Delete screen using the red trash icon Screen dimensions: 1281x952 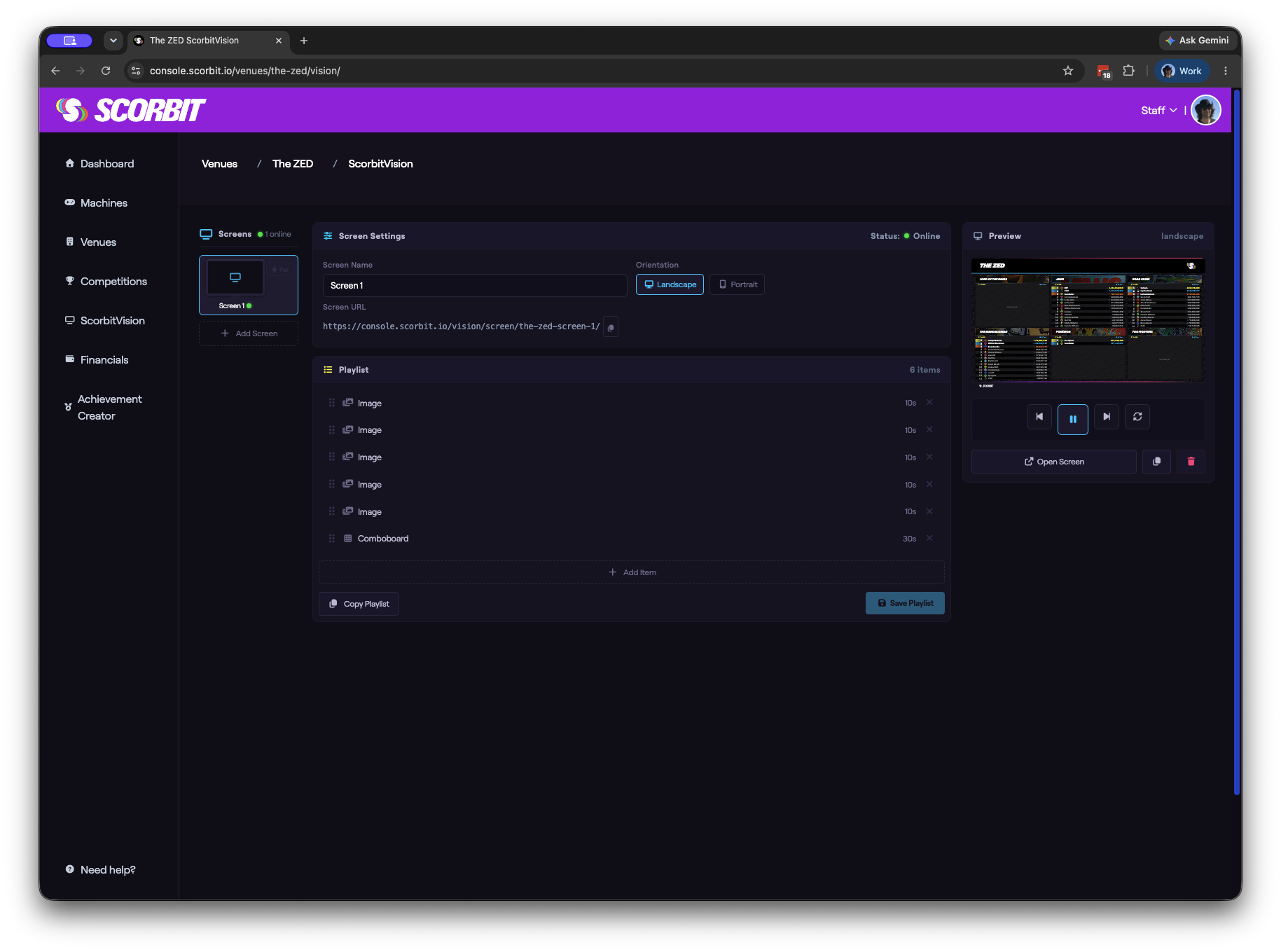pyautogui.click(x=1191, y=462)
